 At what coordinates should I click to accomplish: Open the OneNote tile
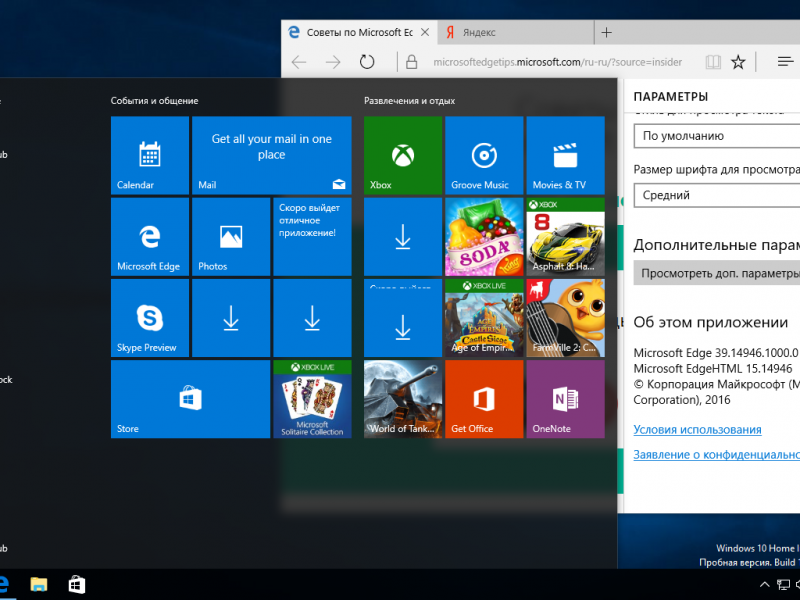tap(565, 399)
